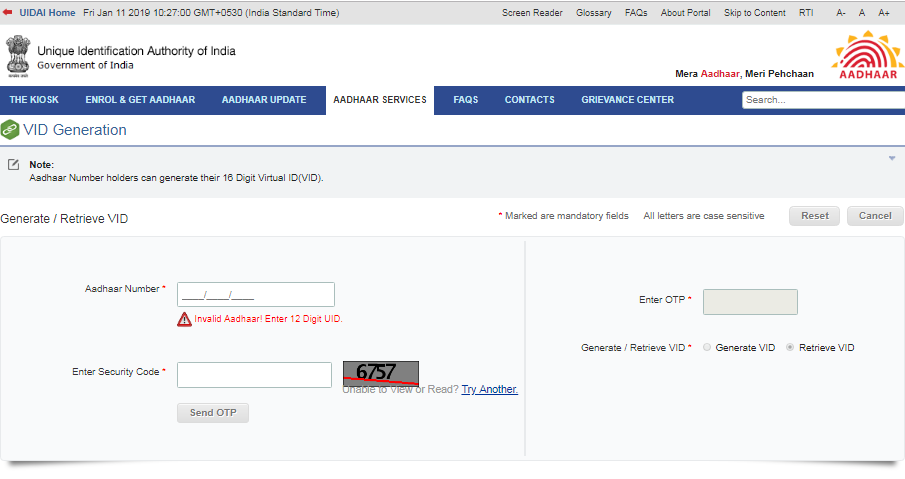Click the red arrow beside UIDAI Home
The width and height of the screenshot is (905, 479).
coord(8,13)
